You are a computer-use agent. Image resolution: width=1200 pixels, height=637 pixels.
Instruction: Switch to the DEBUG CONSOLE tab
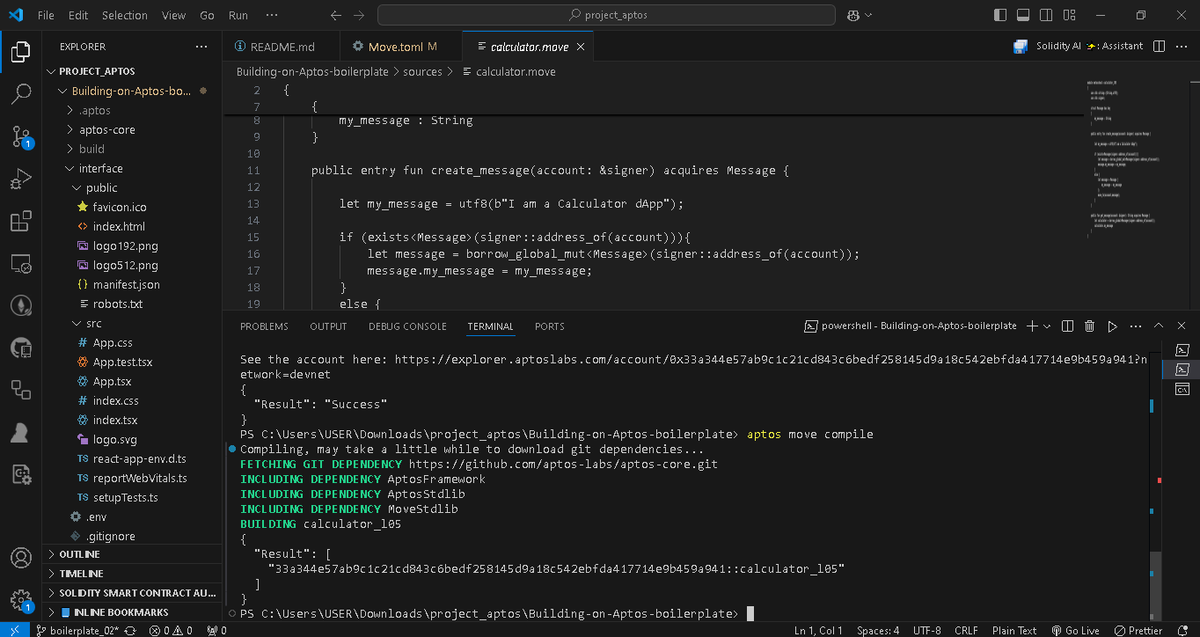(x=407, y=326)
